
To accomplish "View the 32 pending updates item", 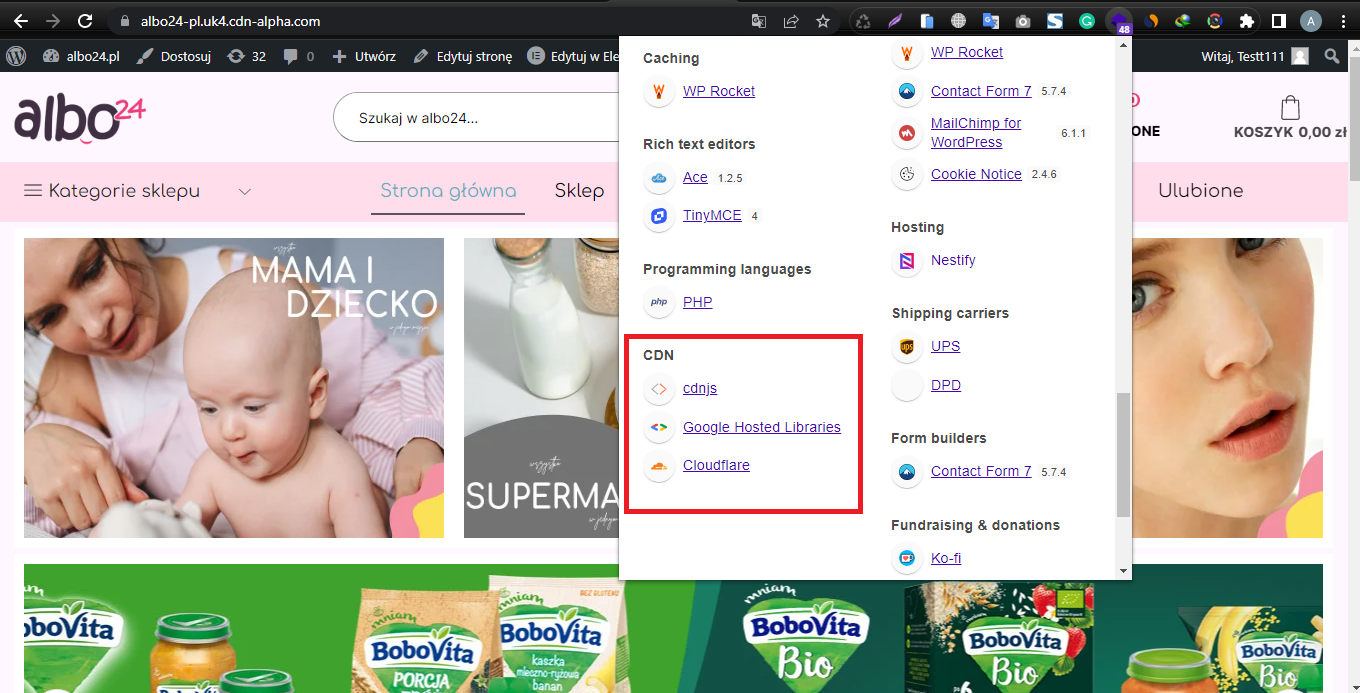I will [246, 56].
